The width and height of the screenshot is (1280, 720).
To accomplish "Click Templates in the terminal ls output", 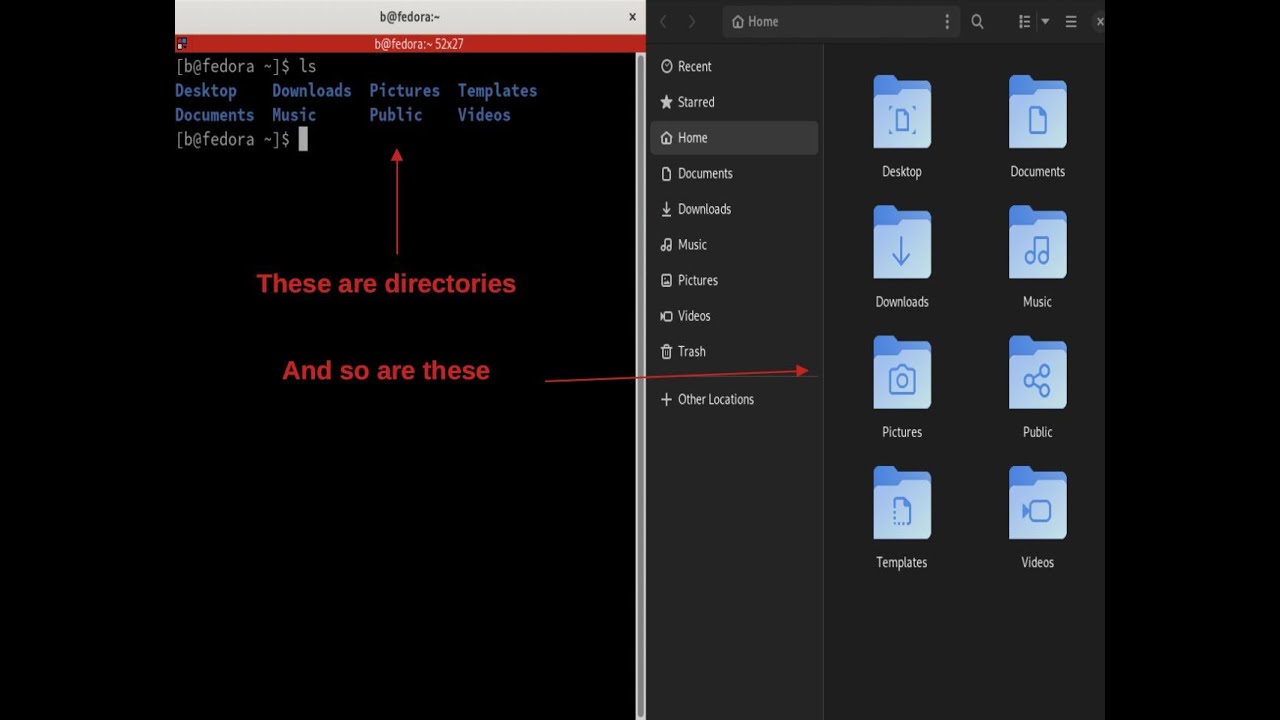I will [x=497, y=90].
